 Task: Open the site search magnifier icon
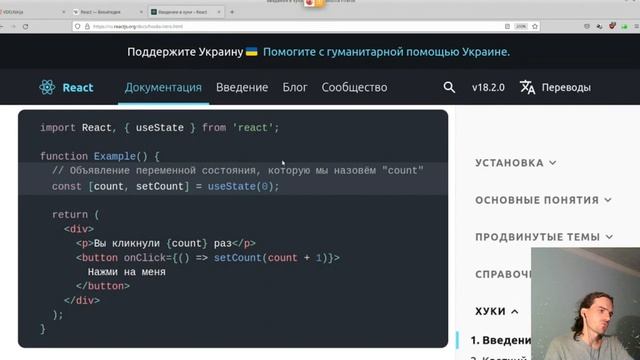click(x=449, y=87)
